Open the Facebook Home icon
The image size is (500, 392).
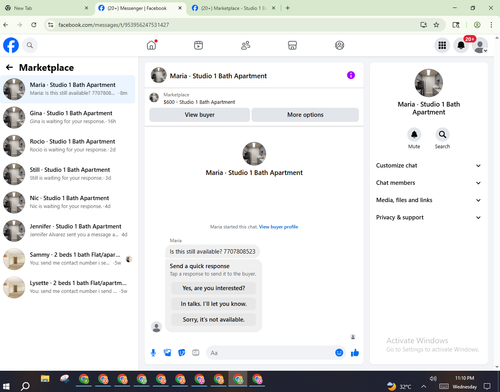point(151,45)
